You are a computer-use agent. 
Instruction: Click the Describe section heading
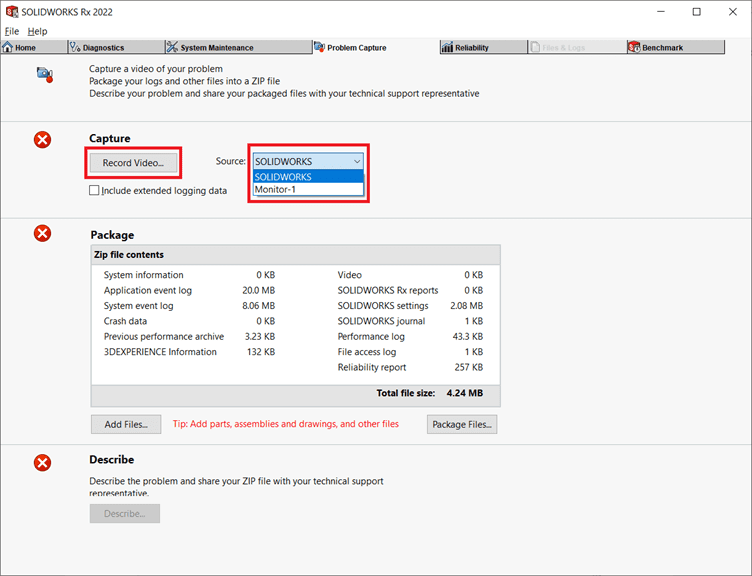(x=112, y=459)
